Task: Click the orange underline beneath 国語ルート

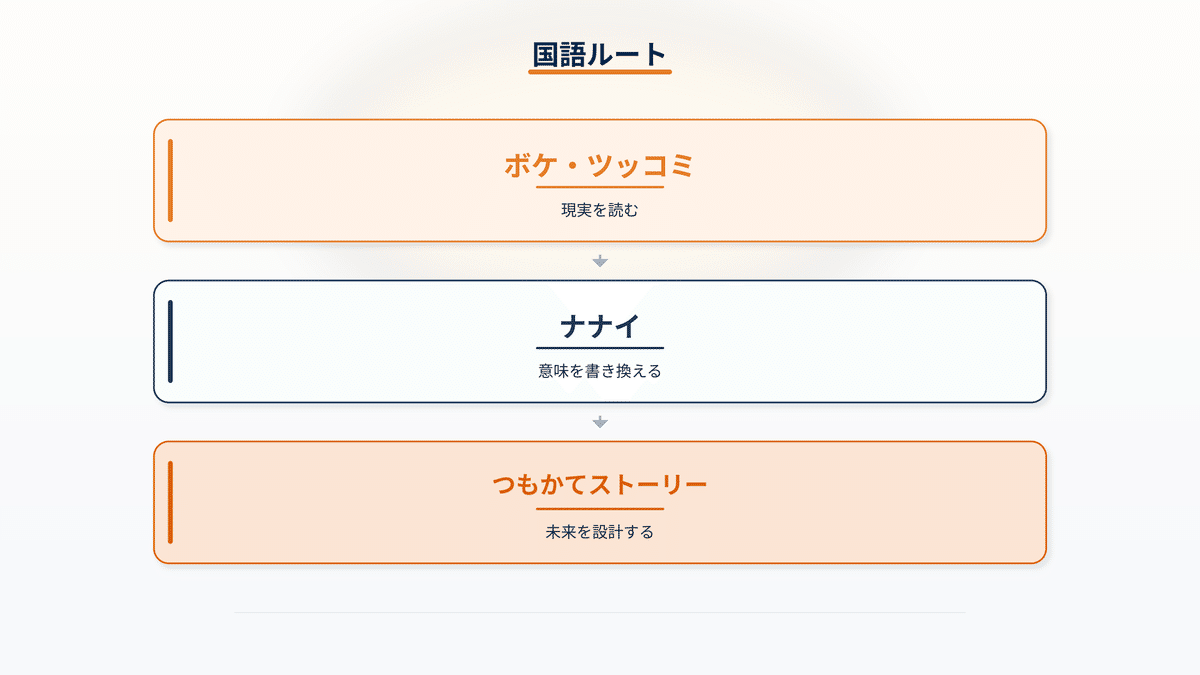Action: click(x=600, y=72)
